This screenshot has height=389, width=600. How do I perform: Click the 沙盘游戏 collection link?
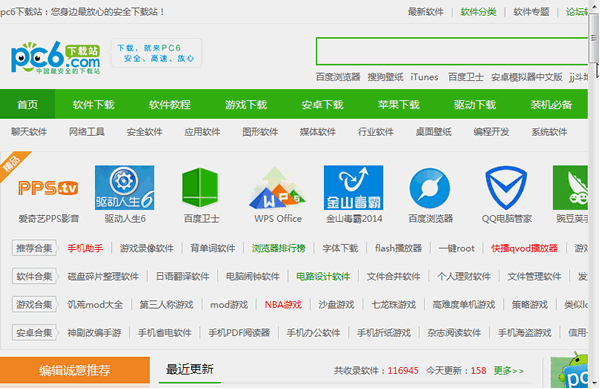coord(336,305)
